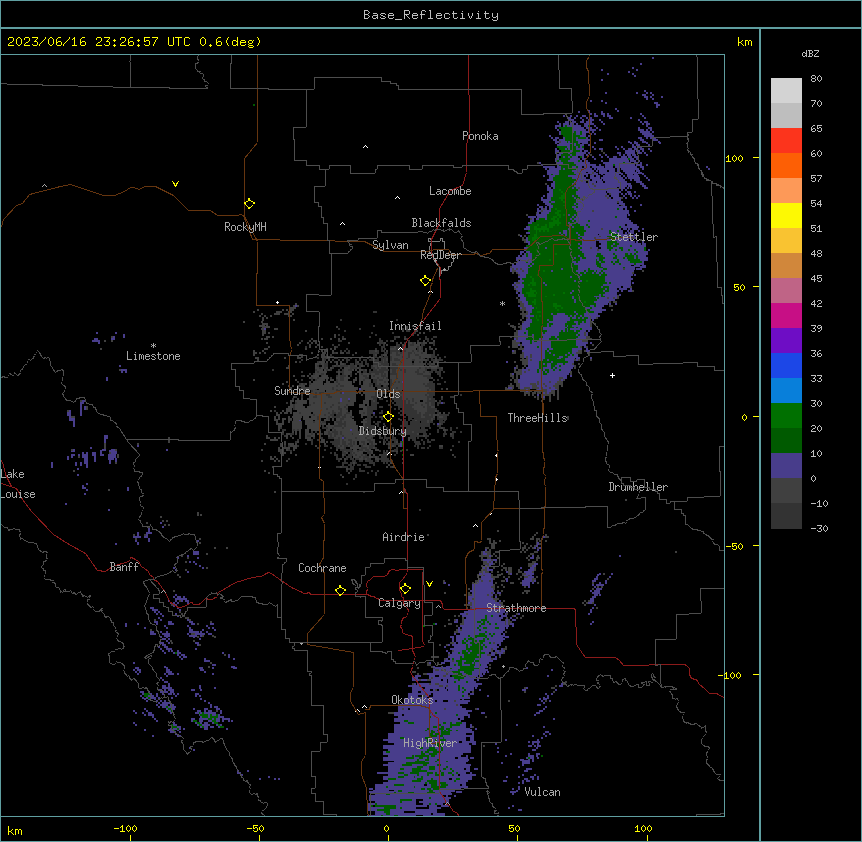Screen dimensions: 862x842
Task: Click the Base_Reflectivity title text
Action: click(x=431, y=15)
